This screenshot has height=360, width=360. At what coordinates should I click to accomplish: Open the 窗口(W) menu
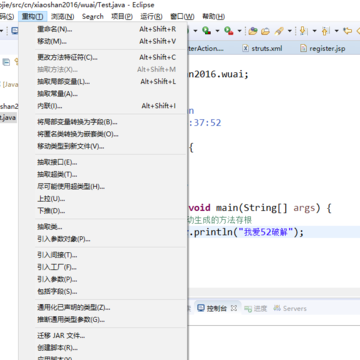[x=182, y=16]
